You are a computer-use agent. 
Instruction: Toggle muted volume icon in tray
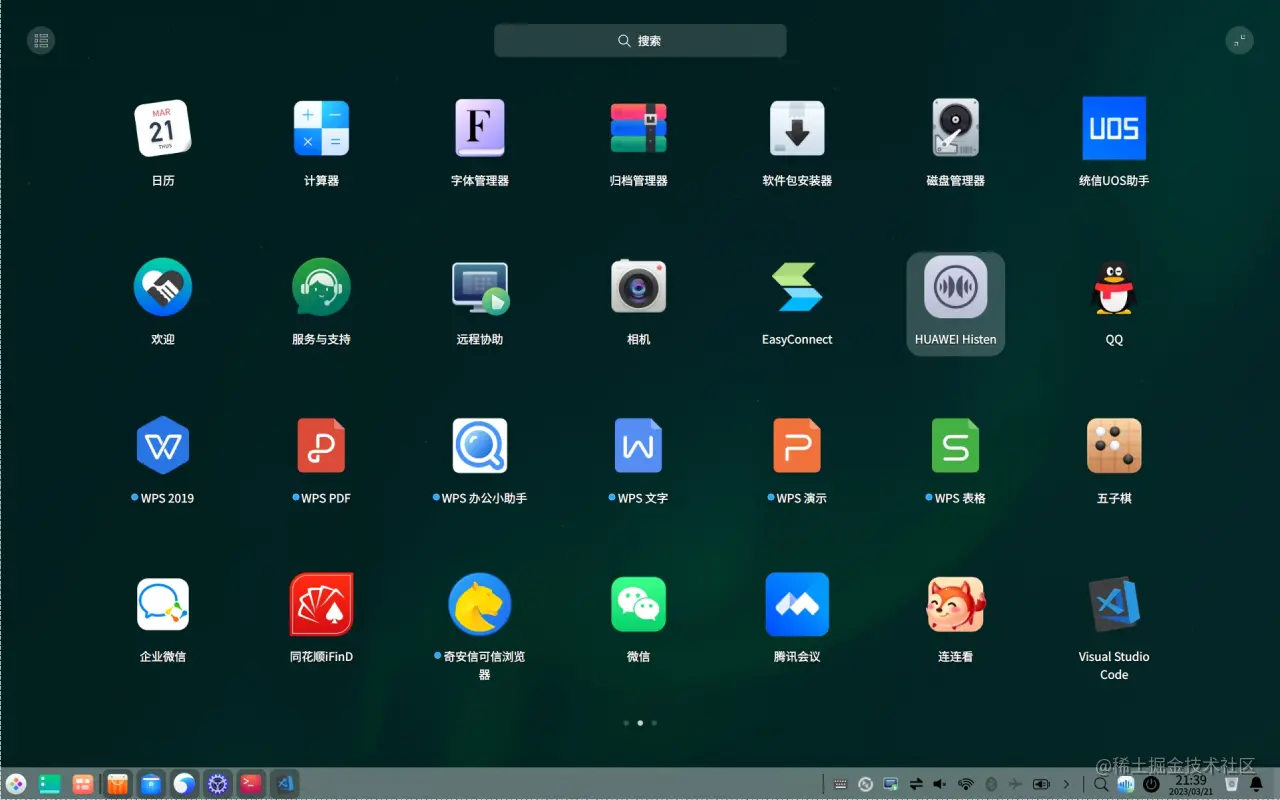coord(940,784)
